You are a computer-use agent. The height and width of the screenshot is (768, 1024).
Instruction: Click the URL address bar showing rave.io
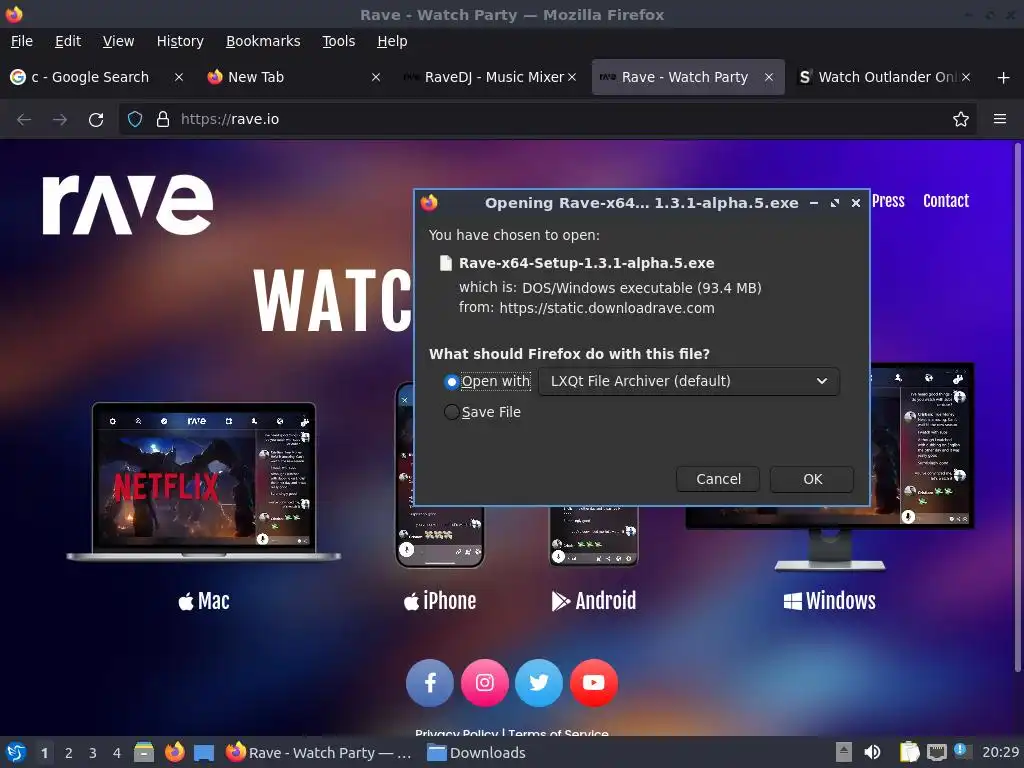[x=549, y=119]
